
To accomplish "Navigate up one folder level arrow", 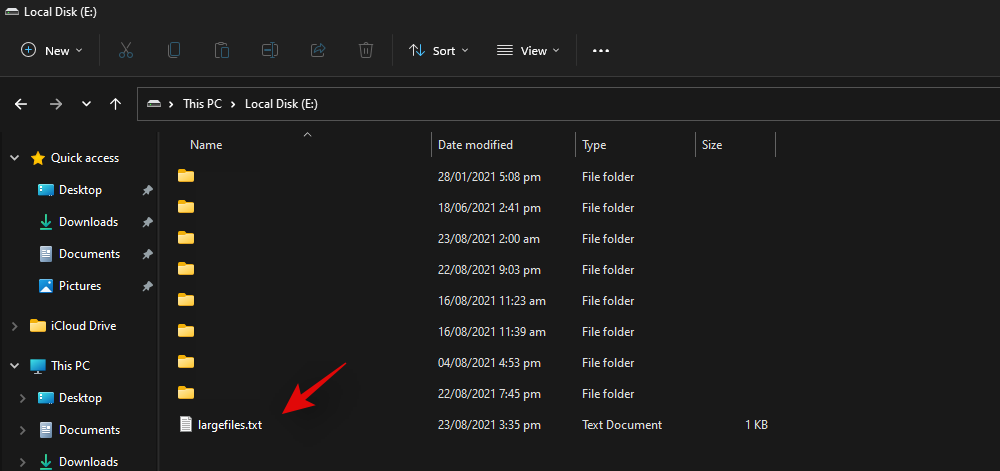I will [x=116, y=103].
